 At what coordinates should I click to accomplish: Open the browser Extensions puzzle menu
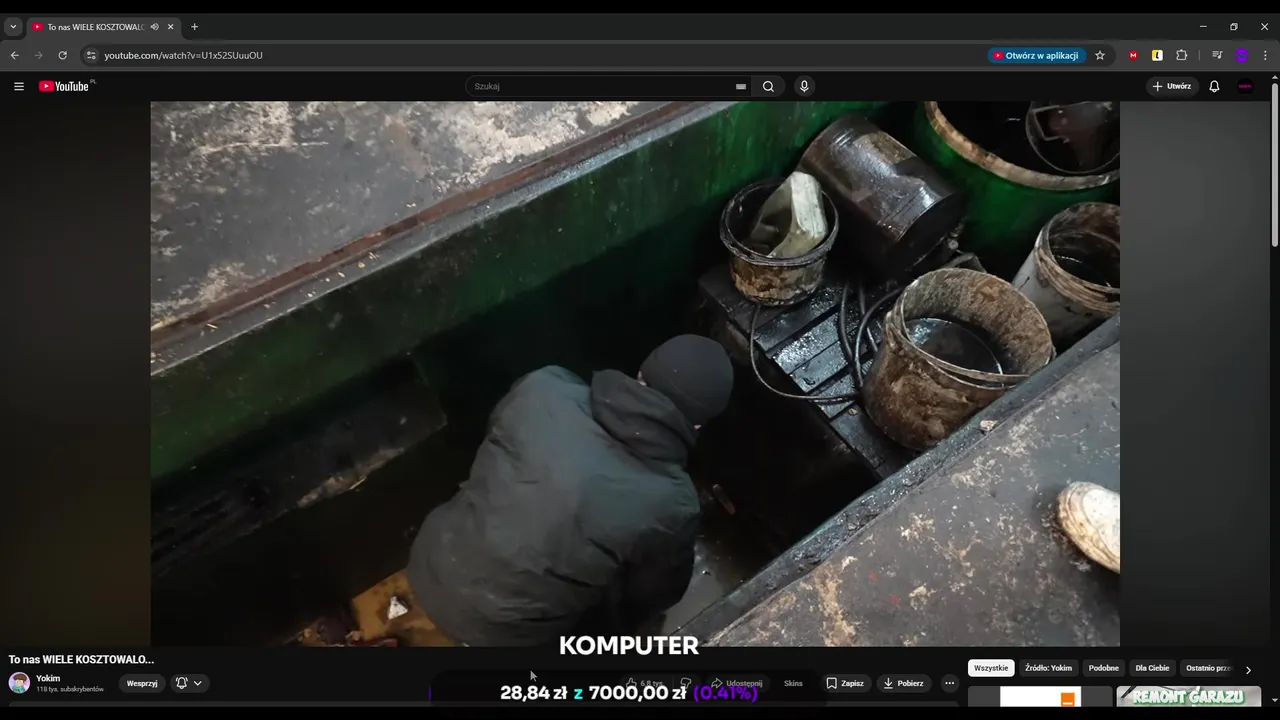pyautogui.click(x=1181, y=55)
